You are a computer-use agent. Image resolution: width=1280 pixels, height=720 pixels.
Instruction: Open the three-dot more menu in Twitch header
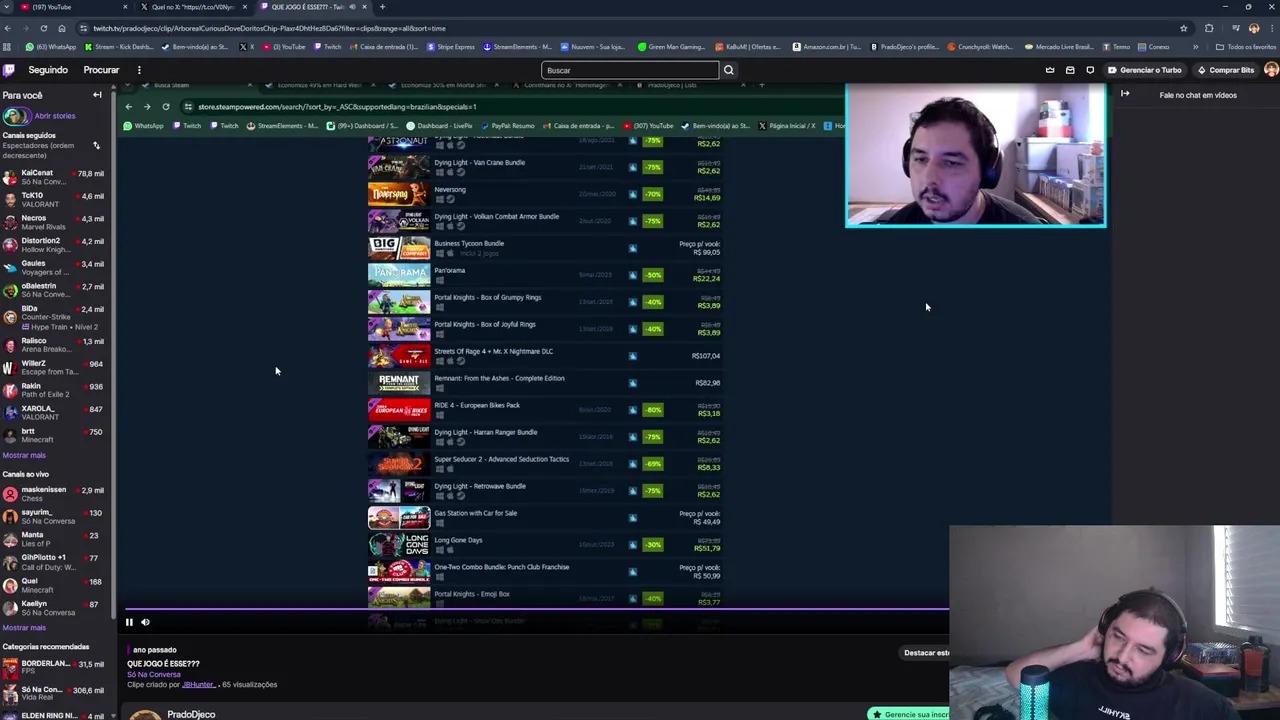pyautogui.click(x=139, y=70)
